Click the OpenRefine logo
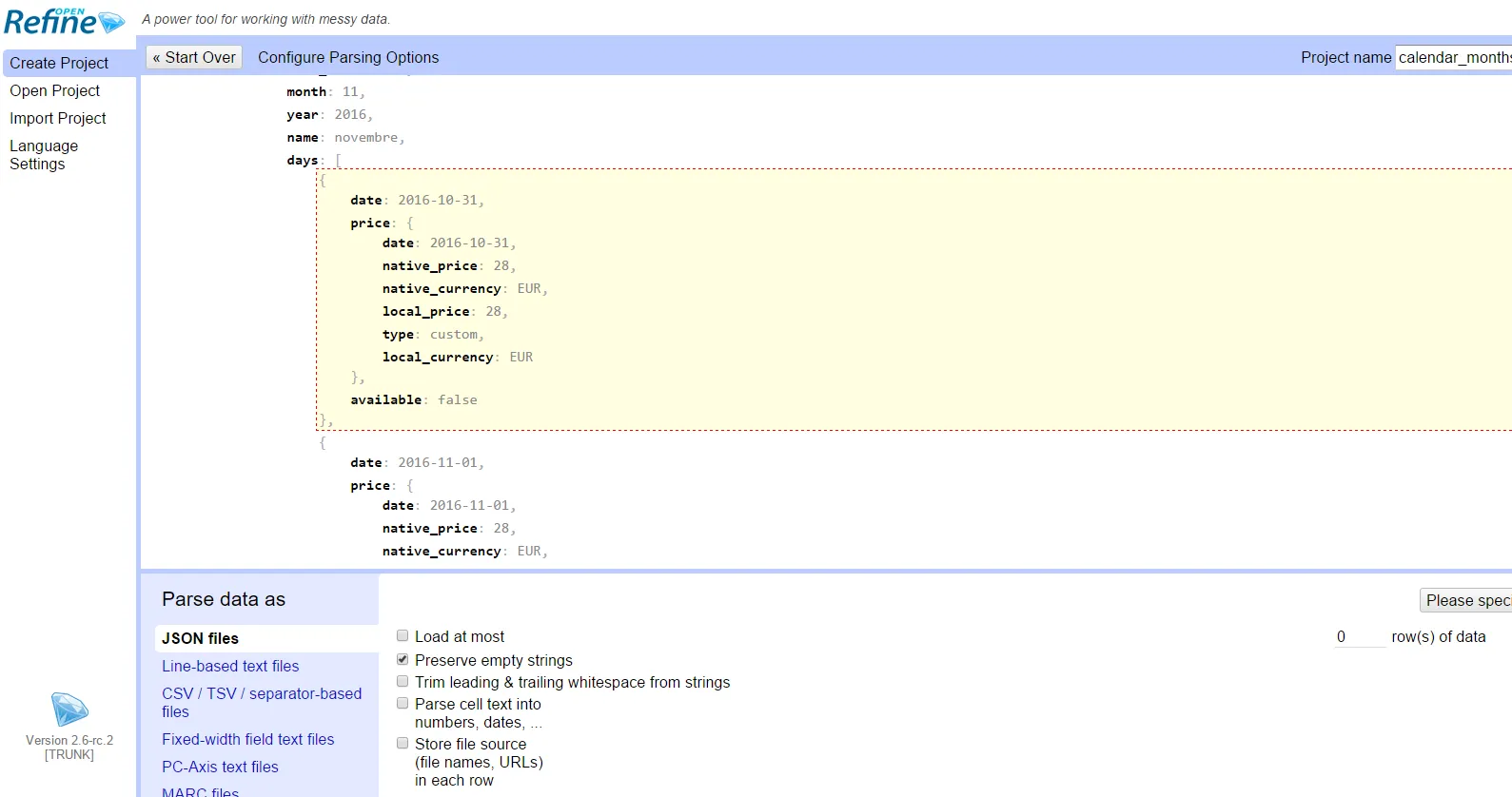Screen dimensions: 1512x797 point(65,21)
